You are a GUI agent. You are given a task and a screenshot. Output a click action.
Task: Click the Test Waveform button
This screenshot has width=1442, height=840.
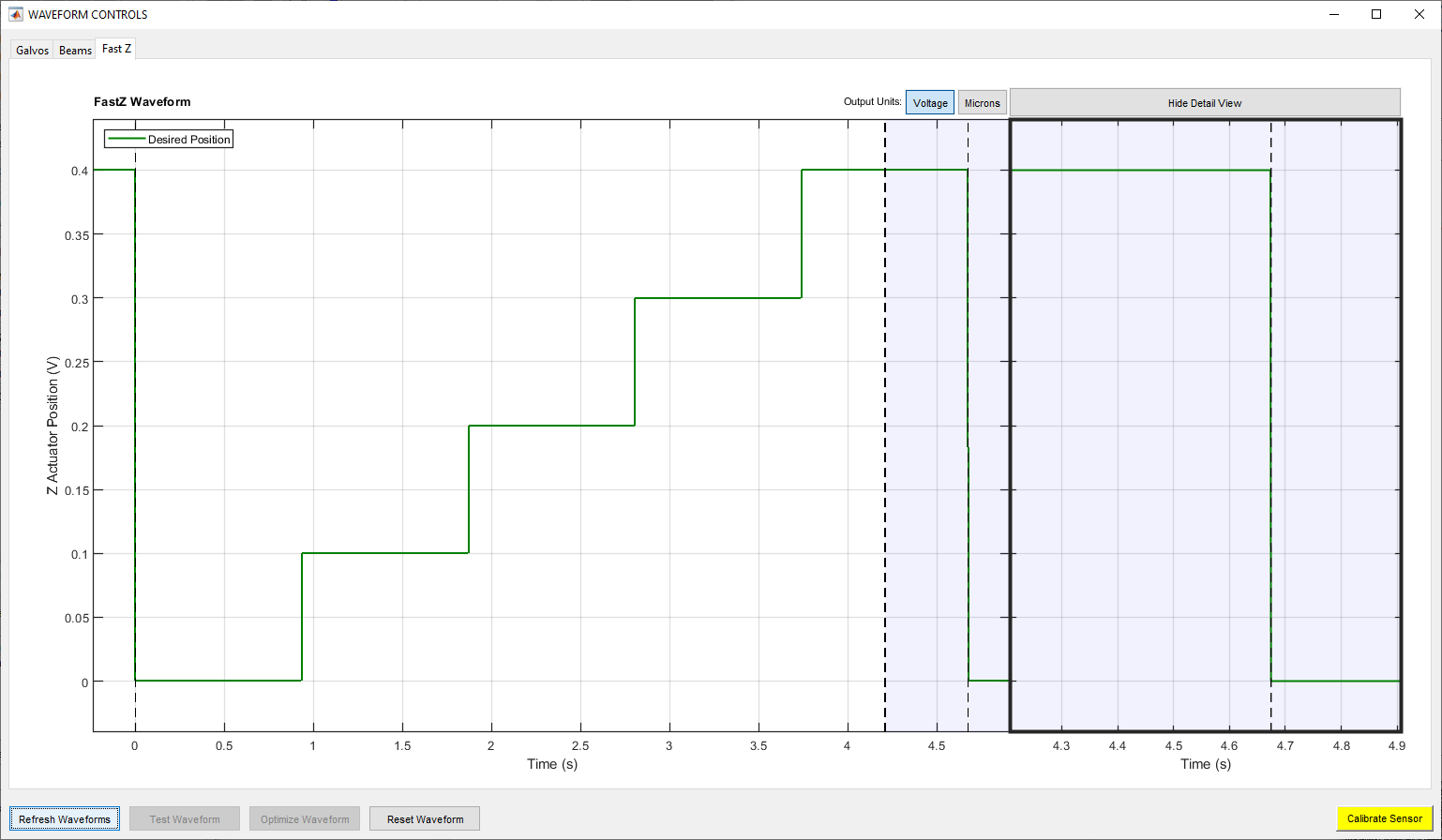click(185, 819)
